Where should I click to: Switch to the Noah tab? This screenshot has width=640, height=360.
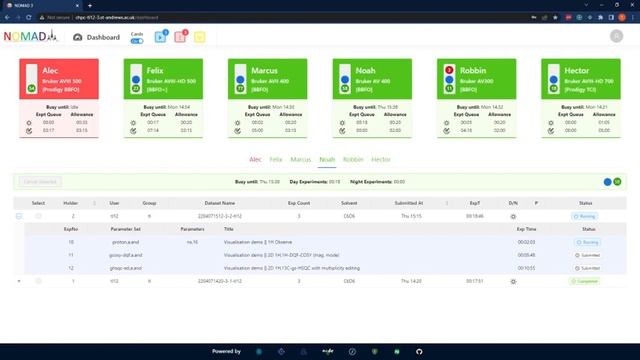click(x=327, y=160)
